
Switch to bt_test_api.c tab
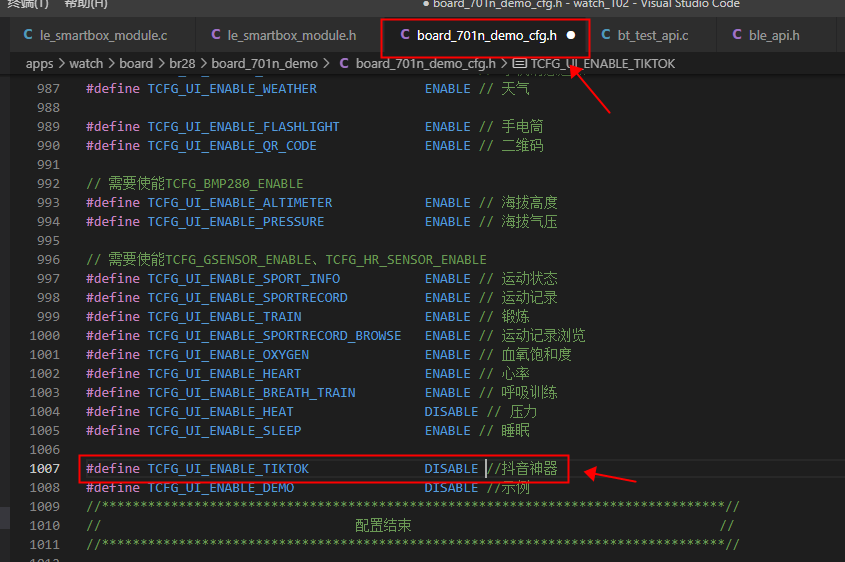(652, 36)
